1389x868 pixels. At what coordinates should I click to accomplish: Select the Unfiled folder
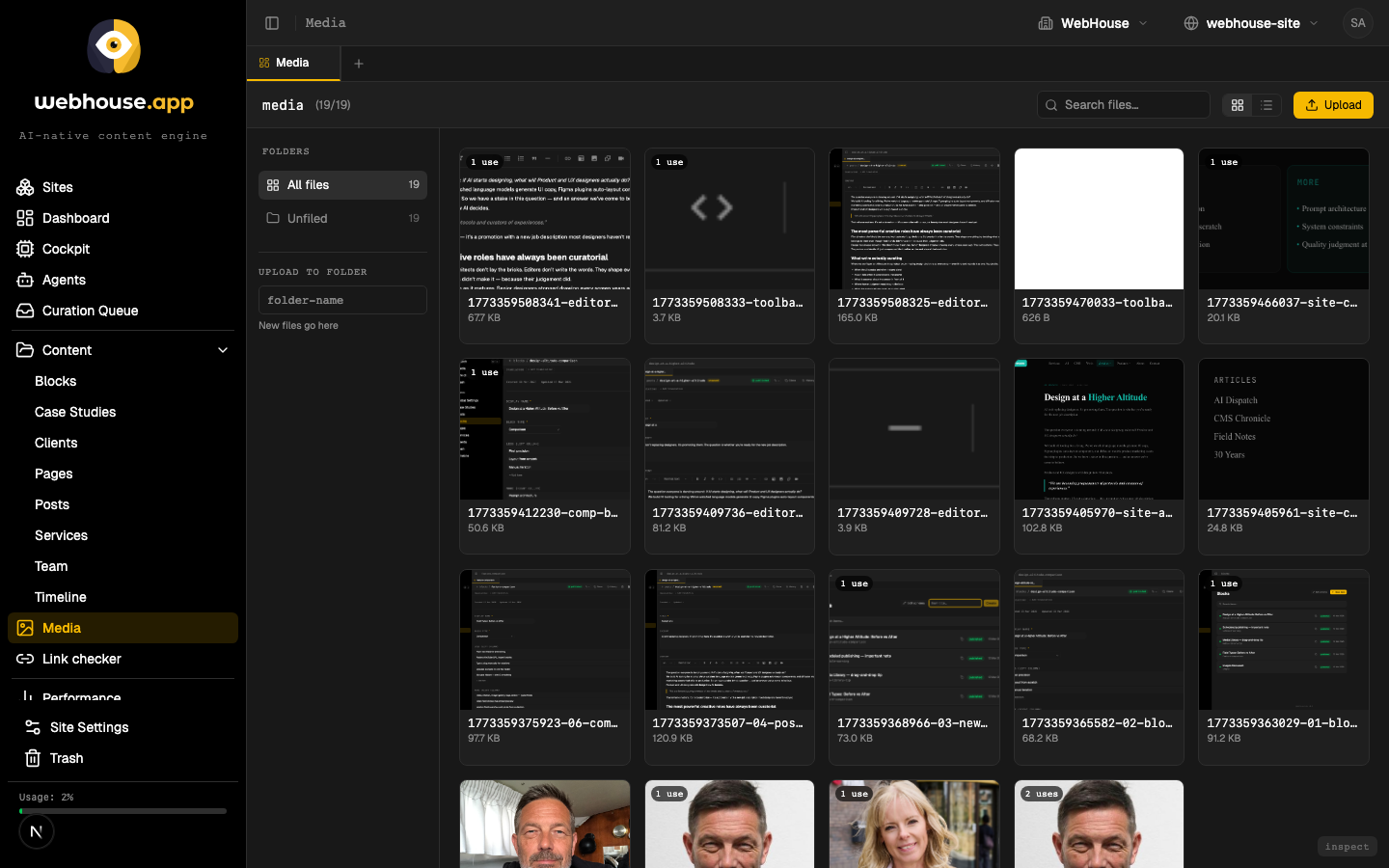coord(342,218)
